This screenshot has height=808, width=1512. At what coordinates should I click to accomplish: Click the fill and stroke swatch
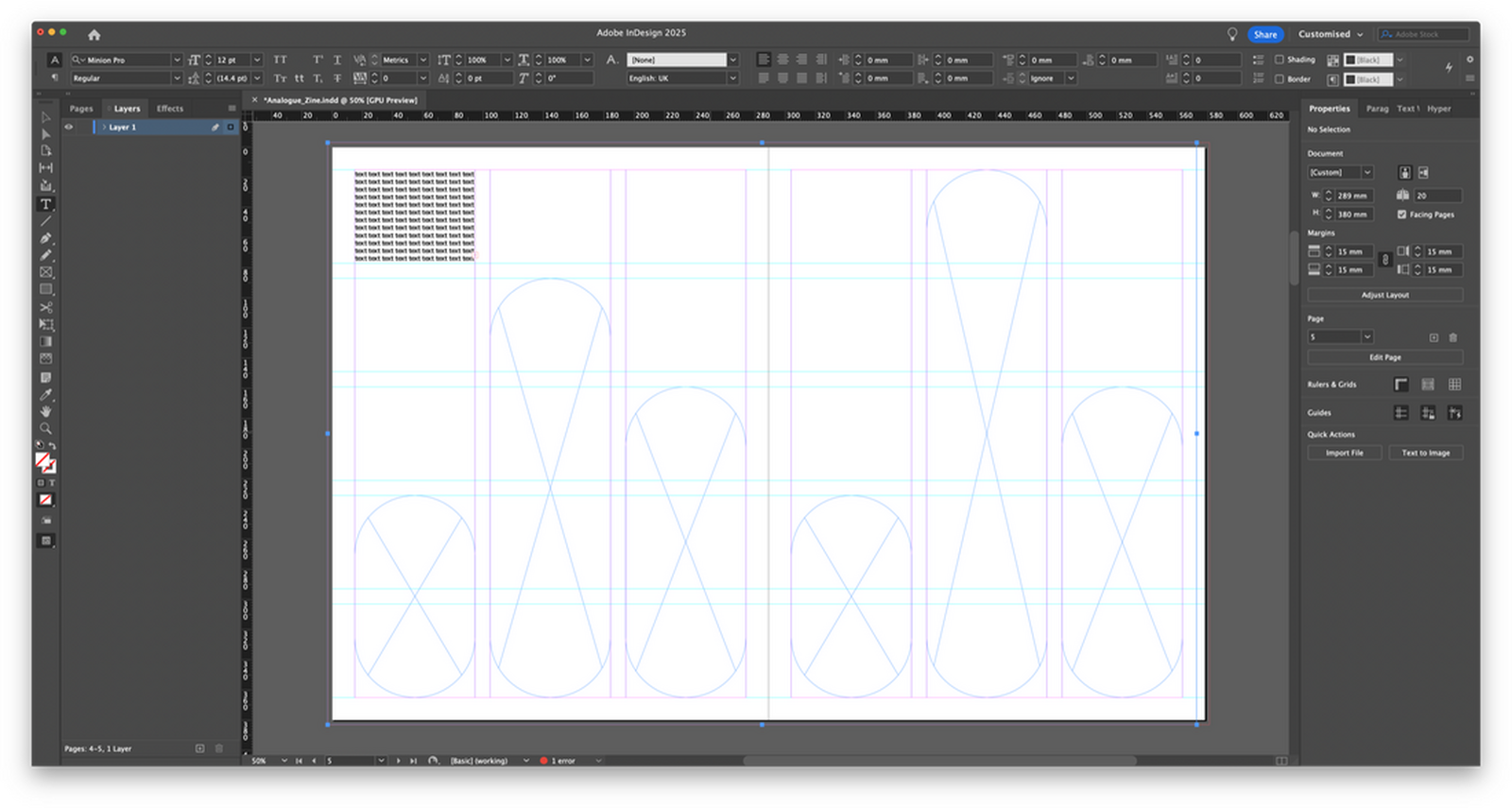[x=44, y=462]
